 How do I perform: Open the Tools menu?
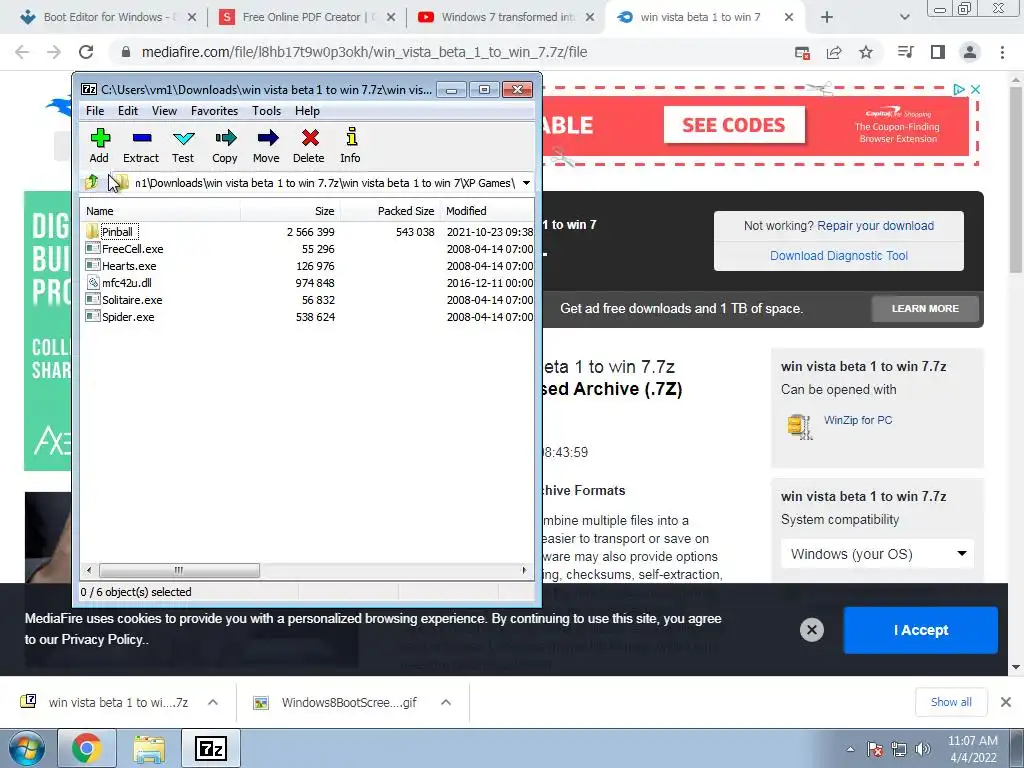pos(266,111)
